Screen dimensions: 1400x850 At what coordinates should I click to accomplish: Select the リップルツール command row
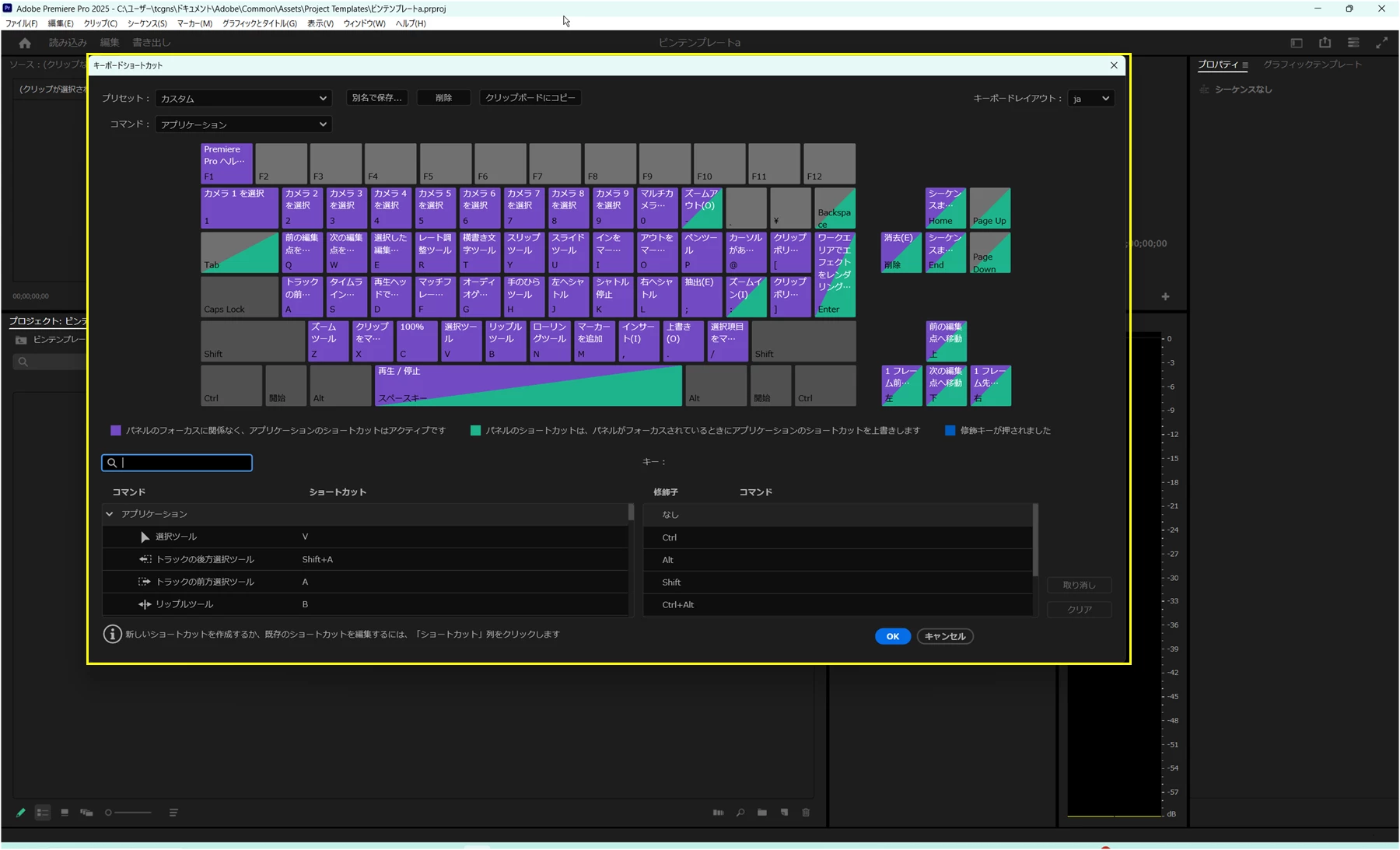point(365,604)
